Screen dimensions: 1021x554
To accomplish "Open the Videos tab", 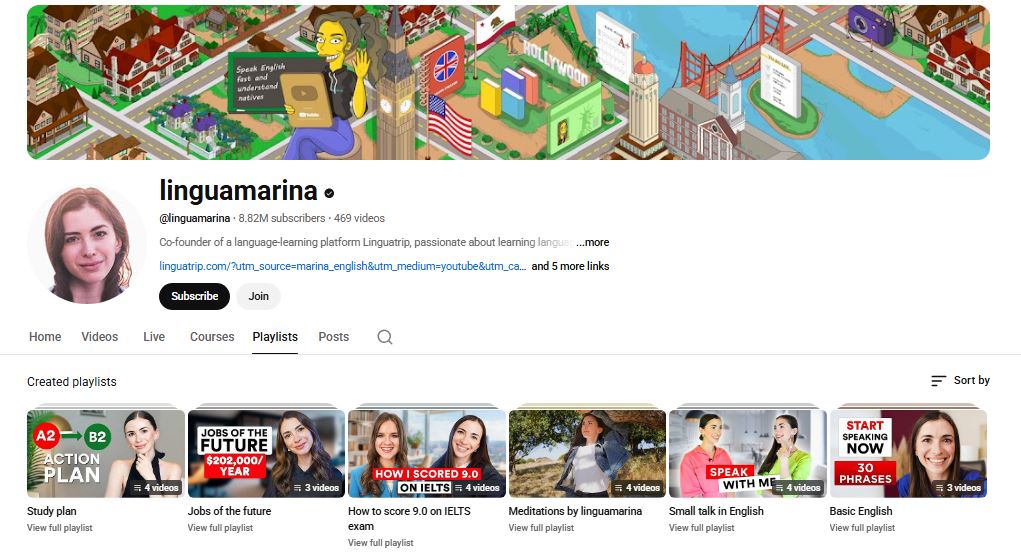I will [x=100, y=337].
